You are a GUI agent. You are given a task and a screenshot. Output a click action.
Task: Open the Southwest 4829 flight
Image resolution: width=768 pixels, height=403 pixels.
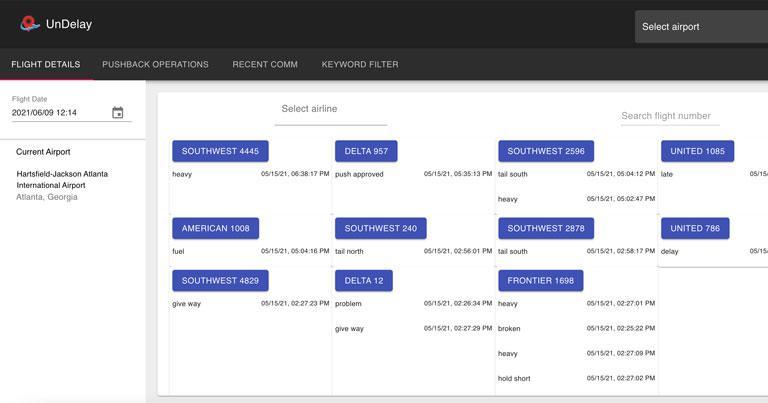tap(220, 281)
